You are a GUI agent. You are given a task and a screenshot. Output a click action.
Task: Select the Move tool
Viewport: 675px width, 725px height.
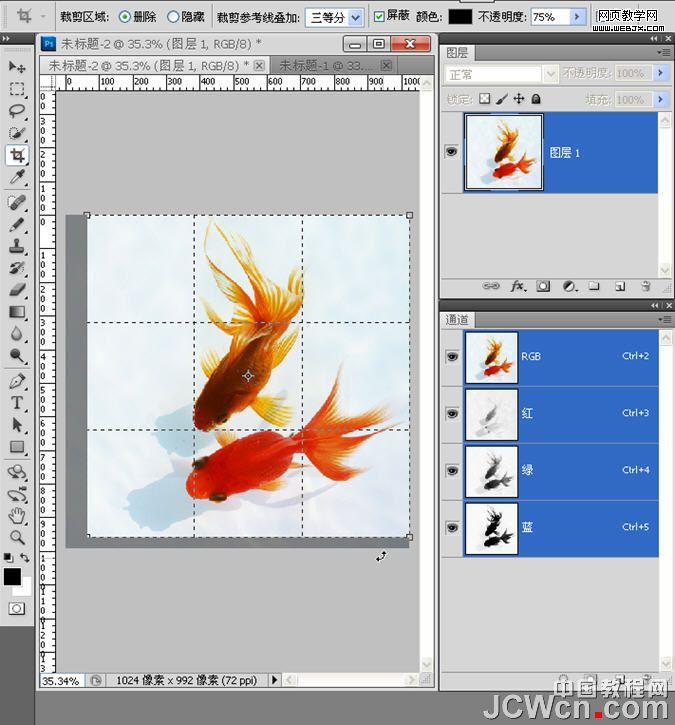pyautogui.click(x=17, y=67)
